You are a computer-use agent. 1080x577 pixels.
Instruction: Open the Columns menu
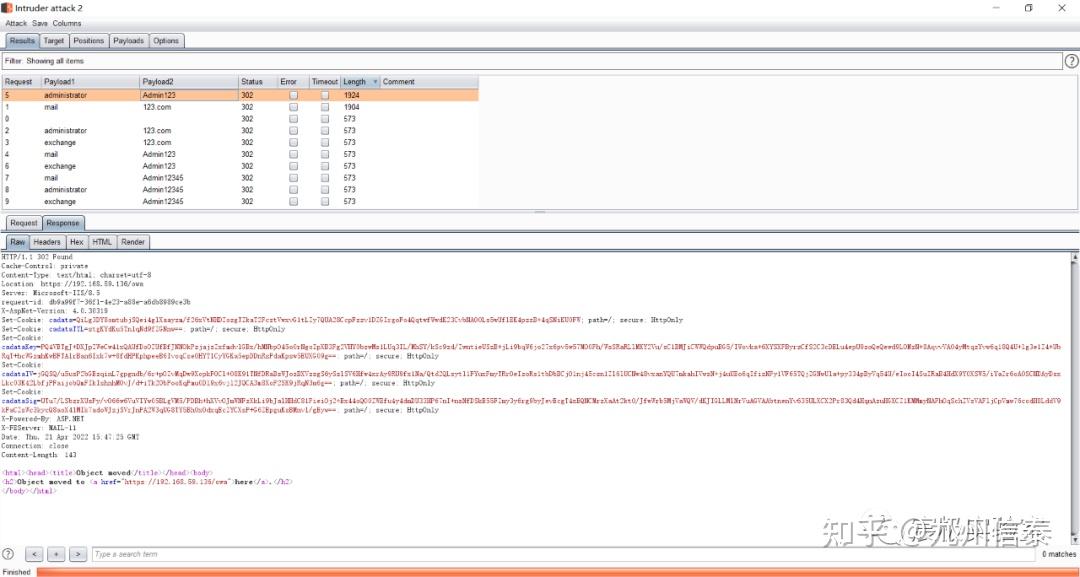67,23
